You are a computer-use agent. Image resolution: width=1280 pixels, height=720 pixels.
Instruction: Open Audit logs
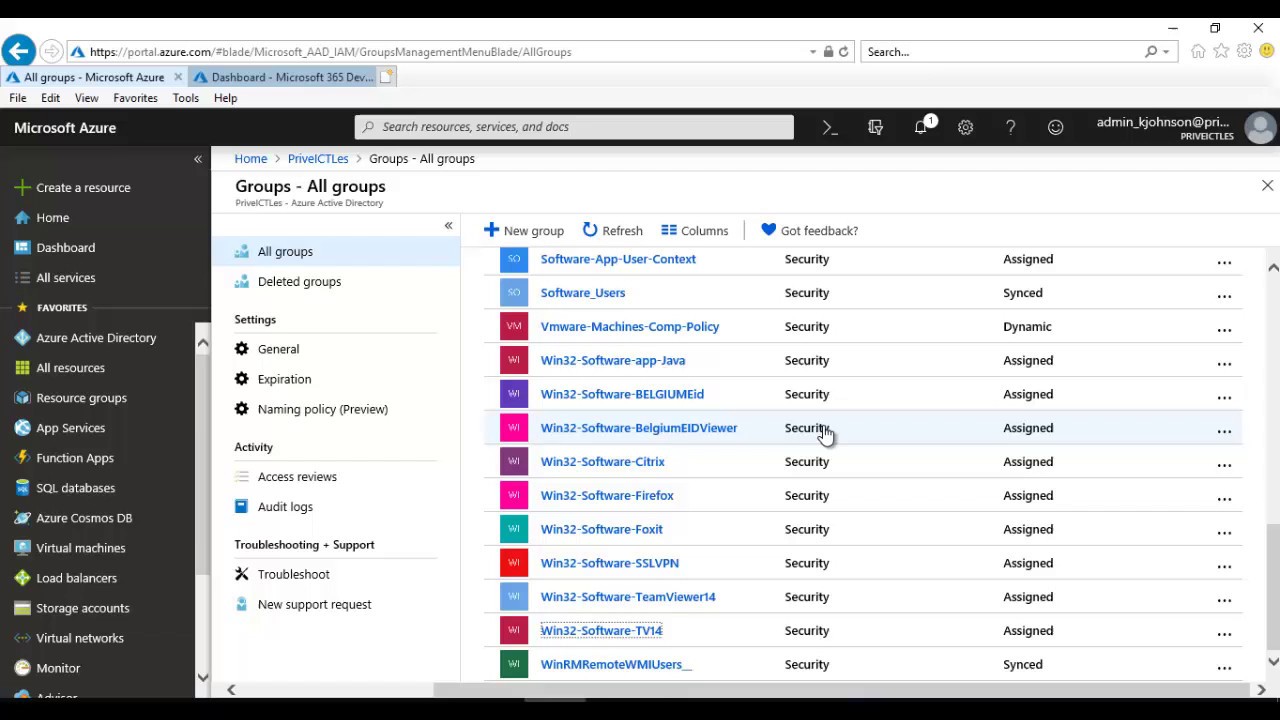tap(285, 506)
